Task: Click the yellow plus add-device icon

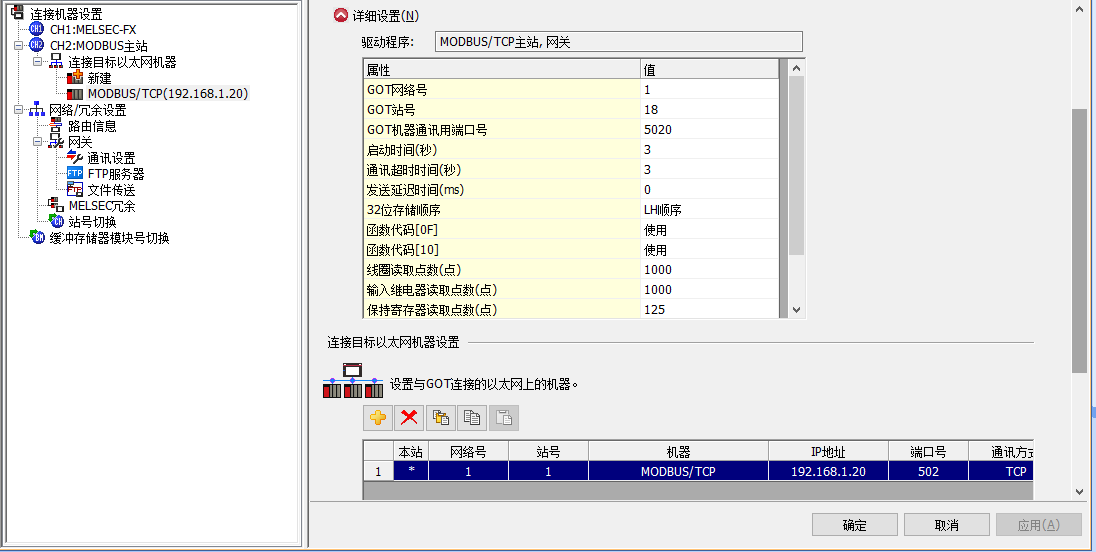Action: tap(378, 418)
